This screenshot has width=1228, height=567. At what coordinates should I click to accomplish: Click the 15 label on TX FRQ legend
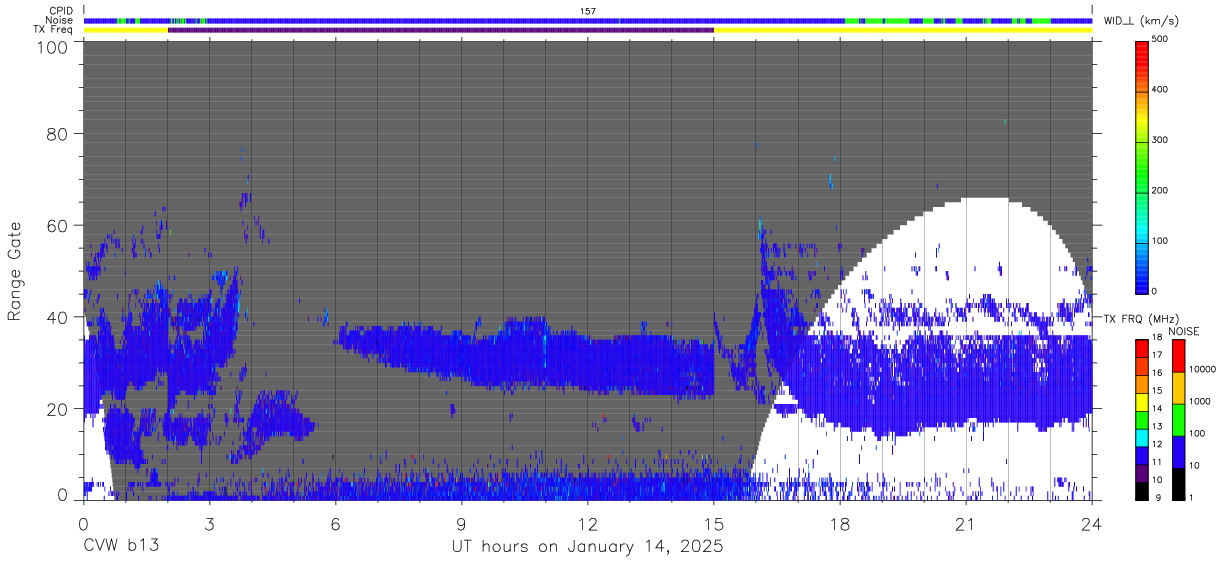click(1155, 390)
